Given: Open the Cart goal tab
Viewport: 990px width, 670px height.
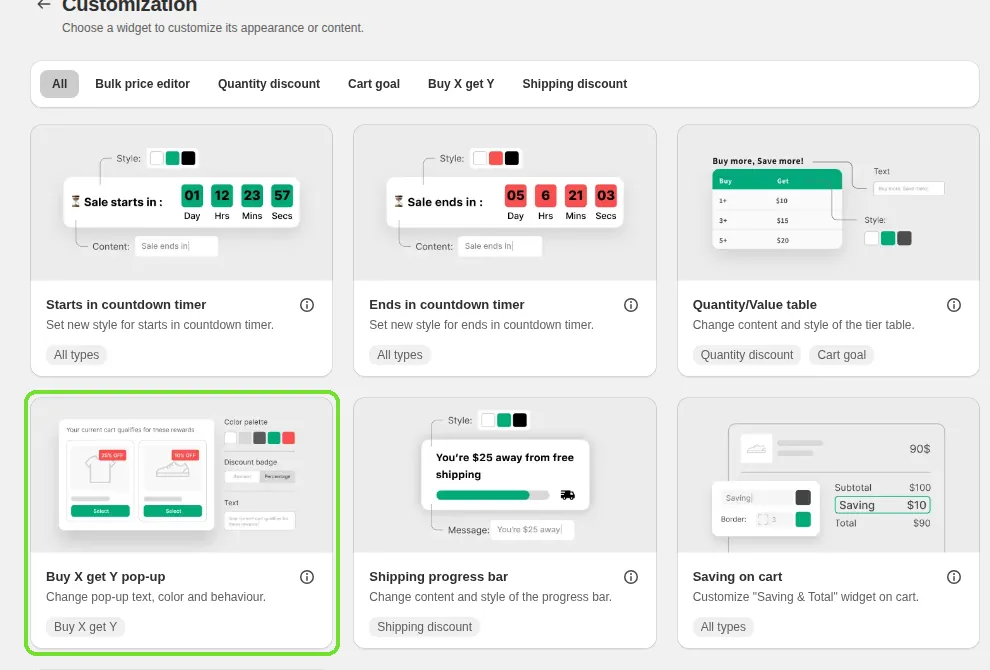Looking at the screenshot, I should click(x=374, y=84).
